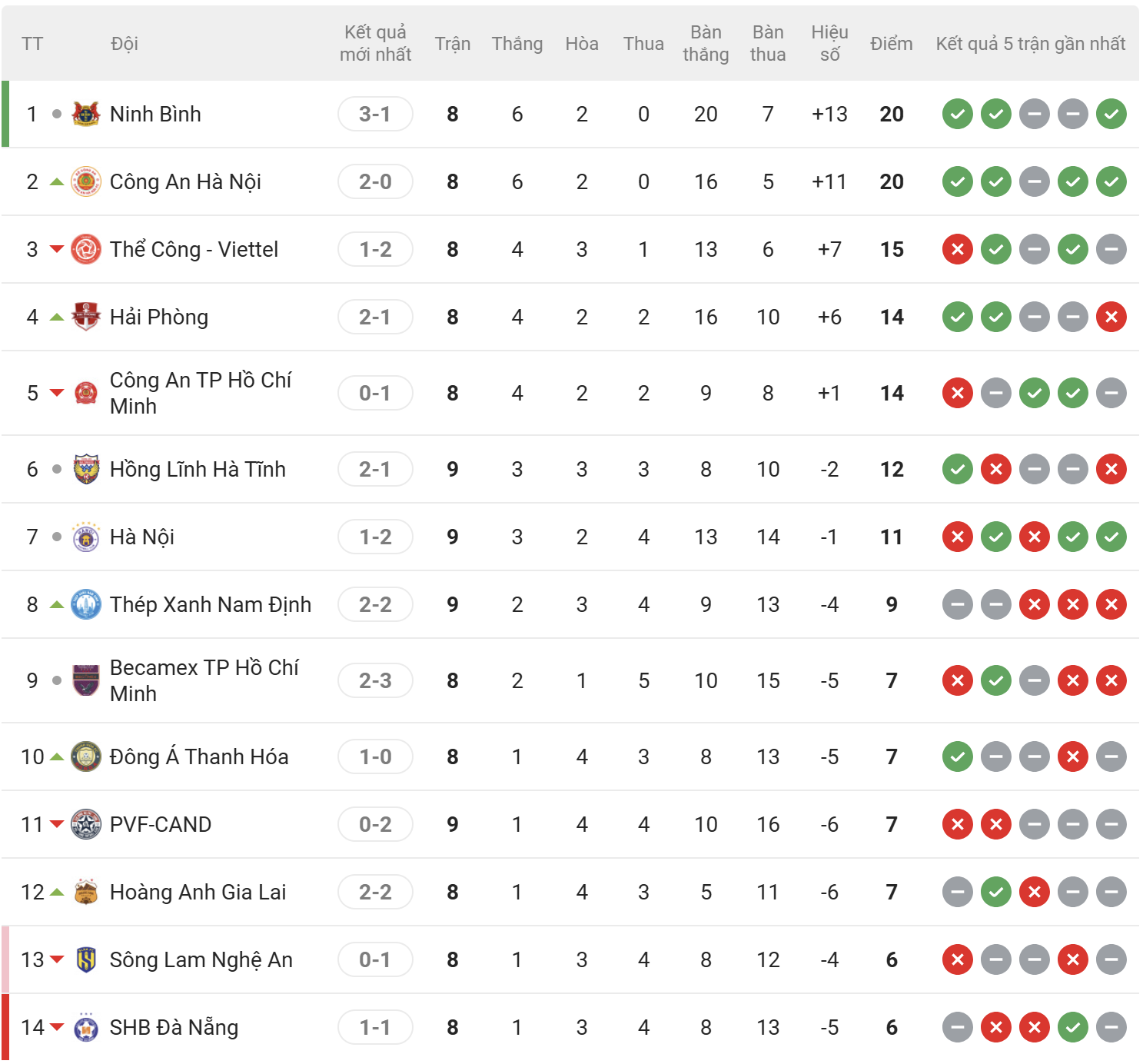Open the Đông Á Thanh Hóa team link
Image resolution: width=1143 pixels, height=1064 pixels.
199,756
